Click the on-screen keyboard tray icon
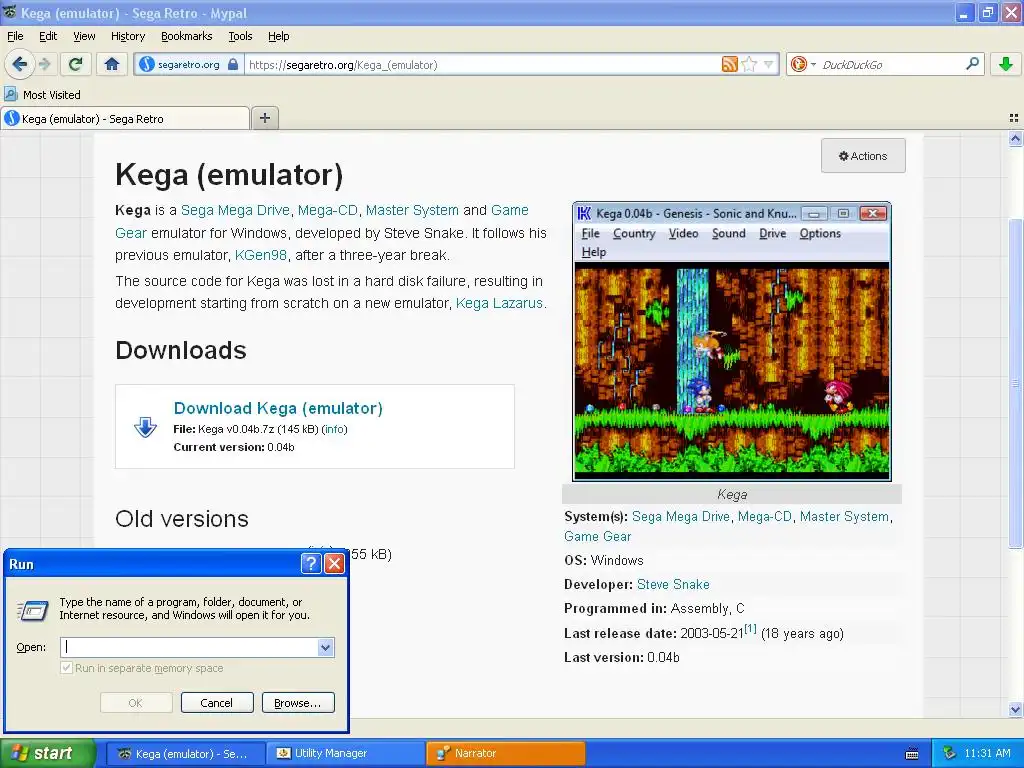1024x768 pixels. 912,754
